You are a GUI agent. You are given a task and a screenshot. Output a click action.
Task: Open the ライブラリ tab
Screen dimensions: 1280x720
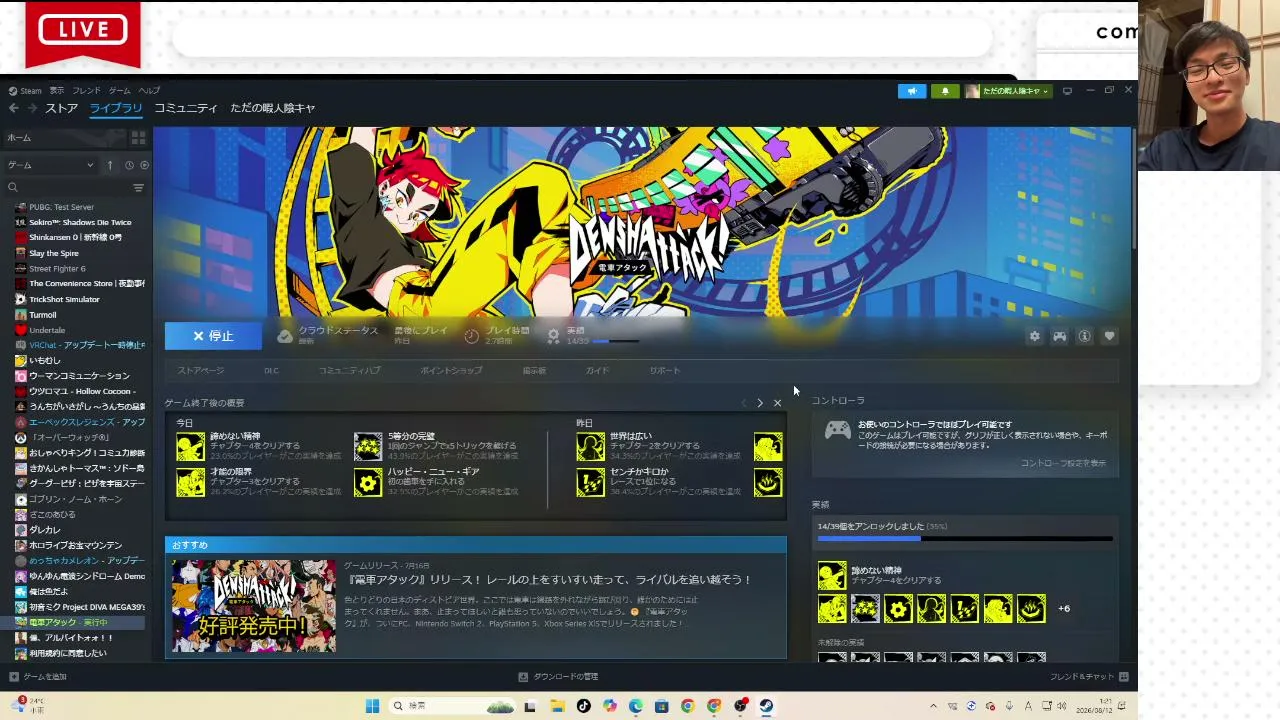[x=116, y=108]
